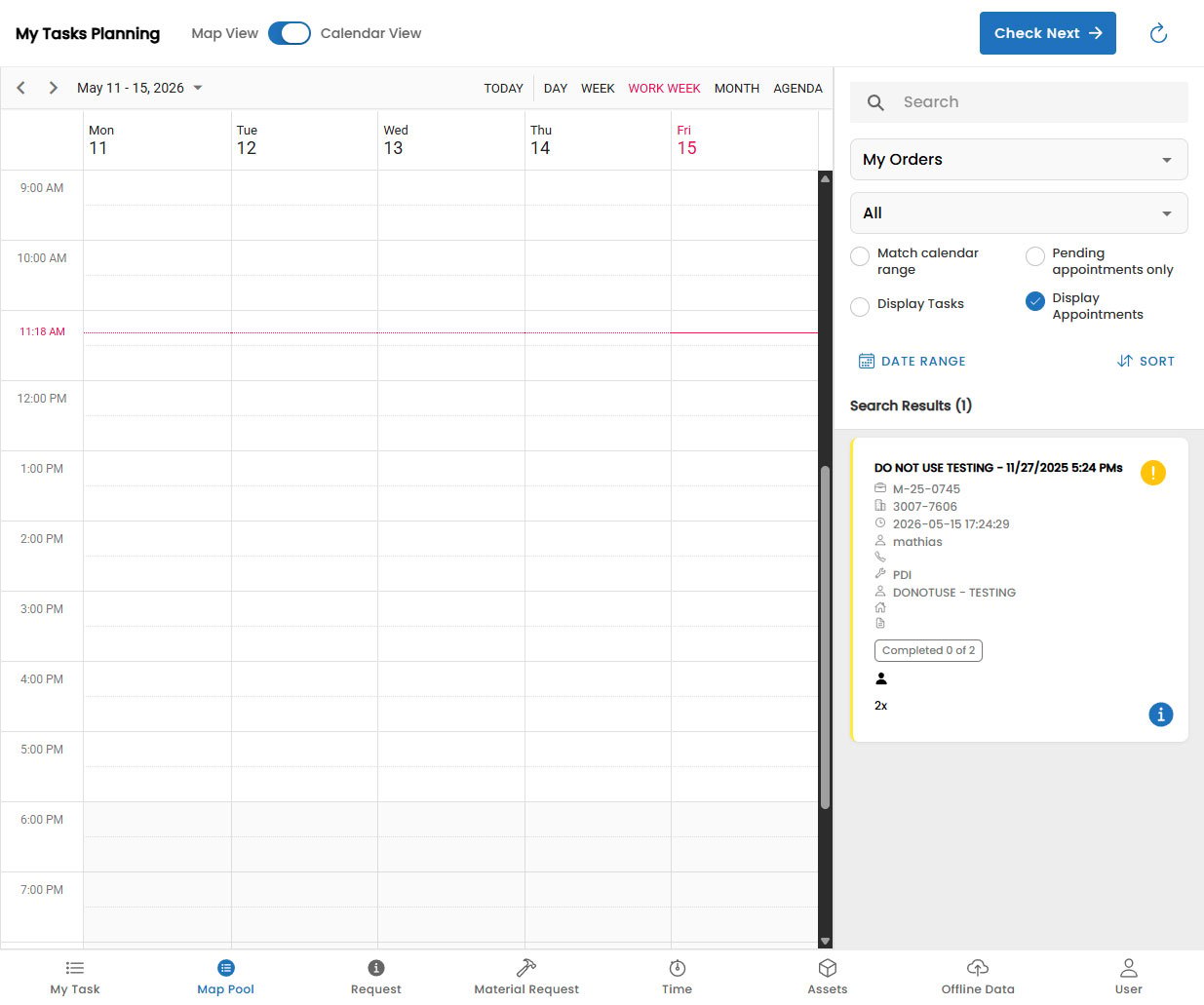Open Map Pool in bottom navigation
The width and height of the screenshot is (1204, 1005).
[225, 978]
